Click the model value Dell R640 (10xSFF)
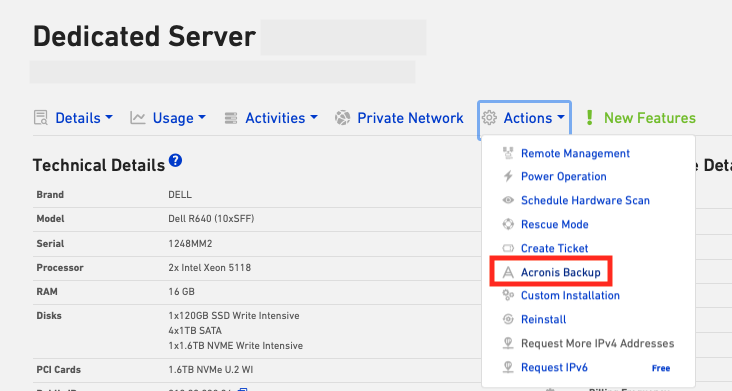Image resolution: width=732 pixels, height=391 pixels. [211, 219]
